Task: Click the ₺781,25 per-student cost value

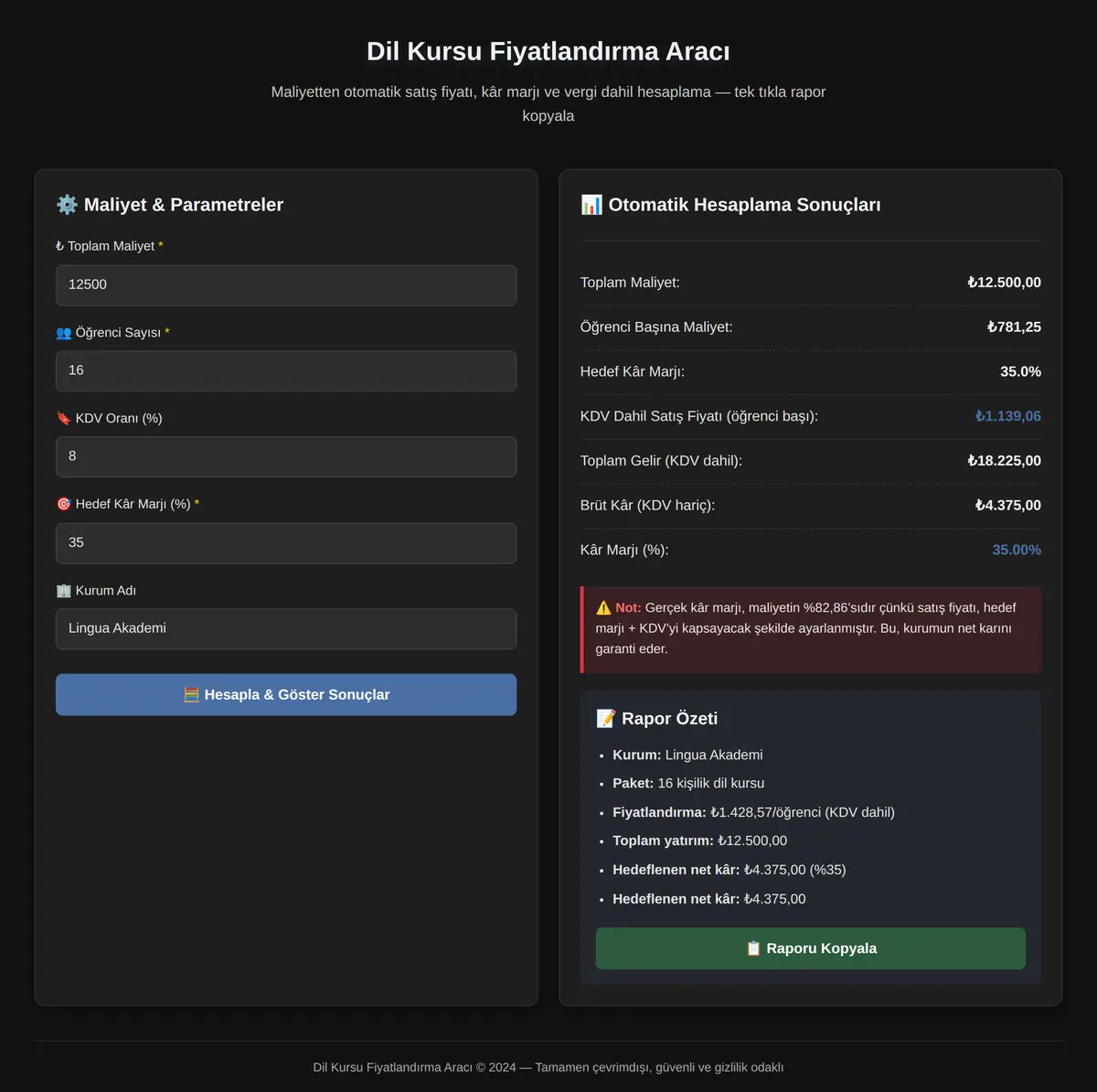Action: pos(1014,327)
